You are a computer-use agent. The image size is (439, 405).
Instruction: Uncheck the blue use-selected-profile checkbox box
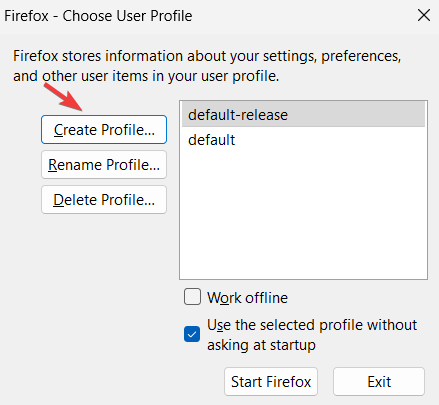coord(192,334)
